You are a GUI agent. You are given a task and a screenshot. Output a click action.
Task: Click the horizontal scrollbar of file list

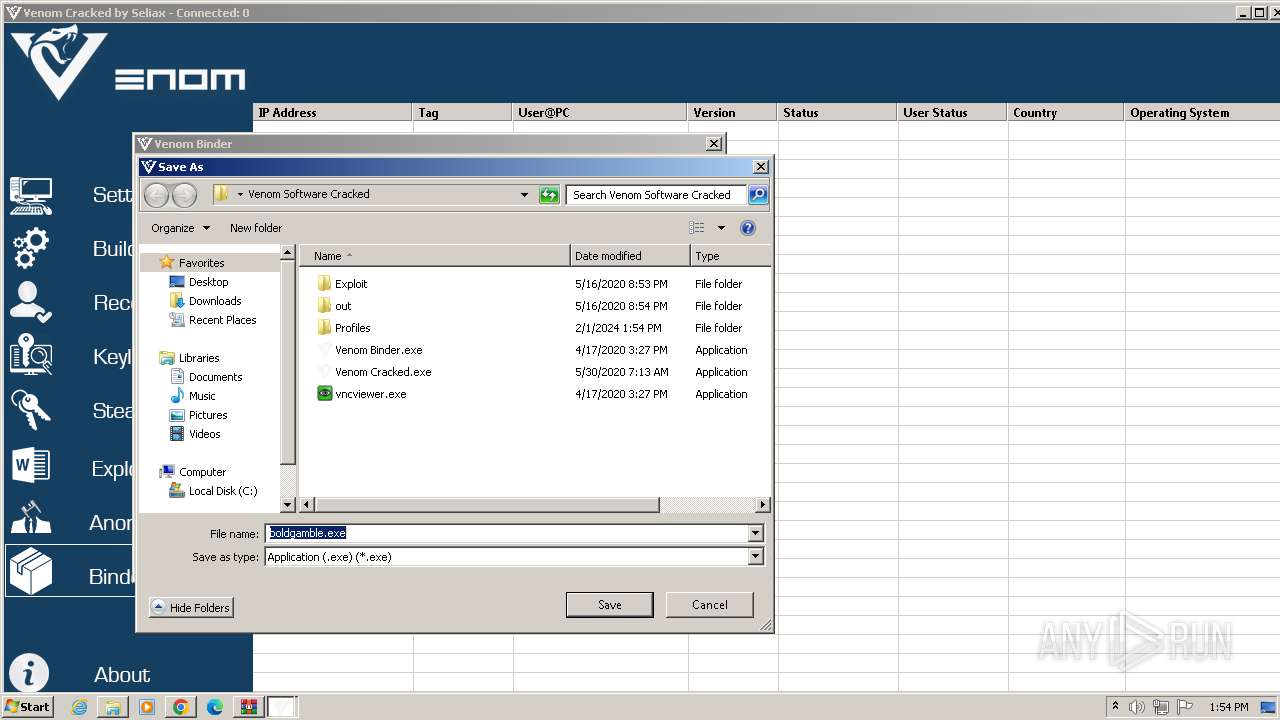pos(486,505)
